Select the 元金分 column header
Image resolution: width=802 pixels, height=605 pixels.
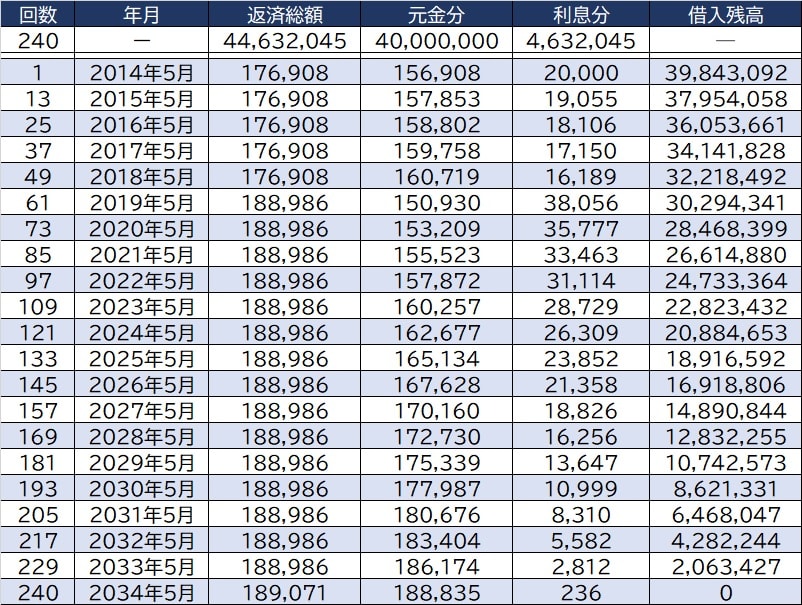pyautogui.click(x=436, y=14)
